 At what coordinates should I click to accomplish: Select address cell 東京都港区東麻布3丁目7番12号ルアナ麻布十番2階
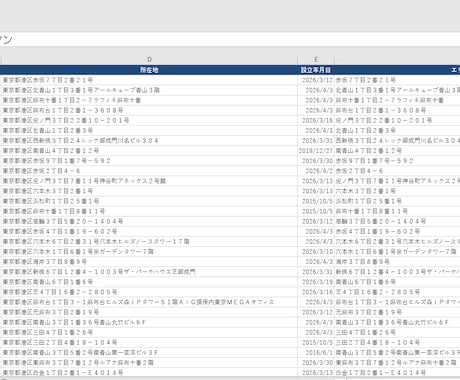tap(149, 363)
